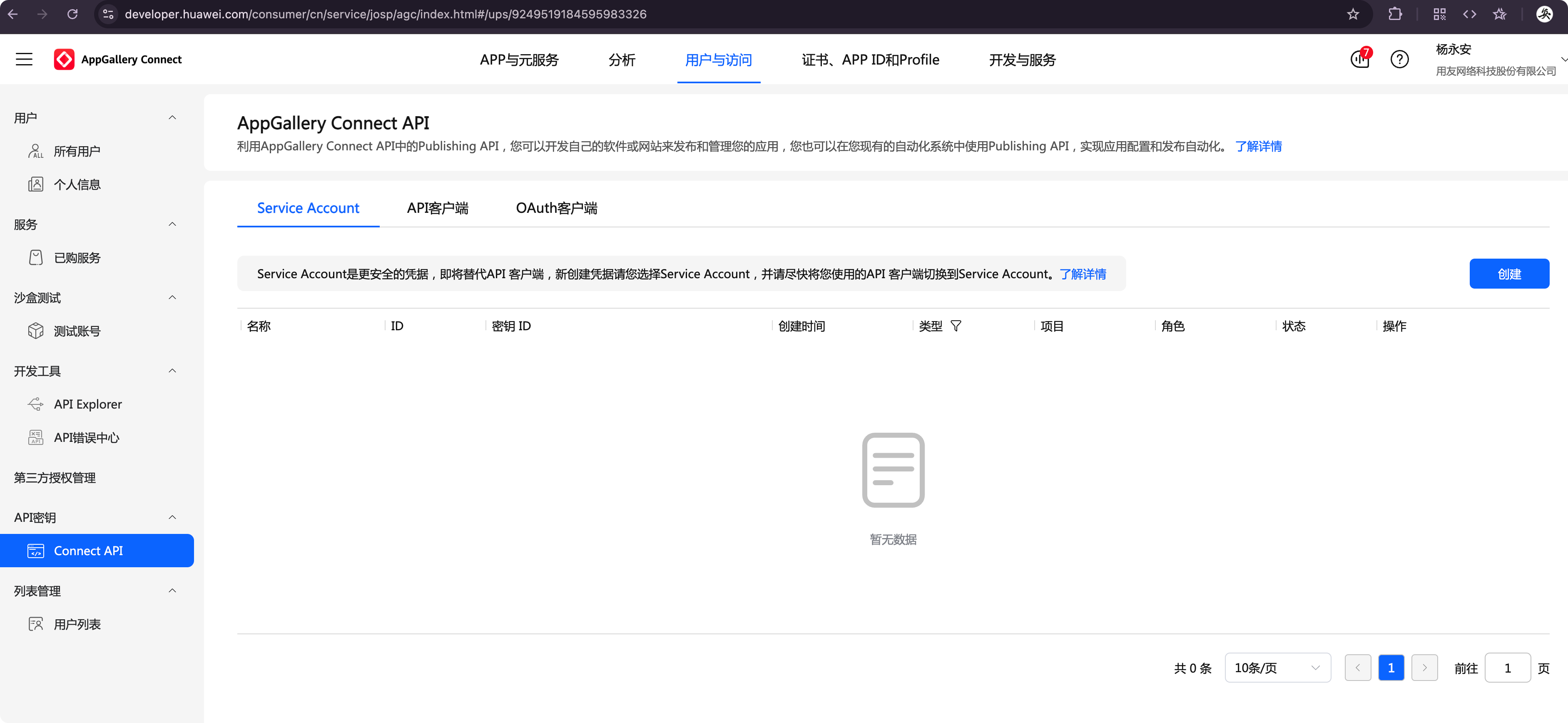
Task: Click the code brackets extension icon
Action: pos(1469,14)
